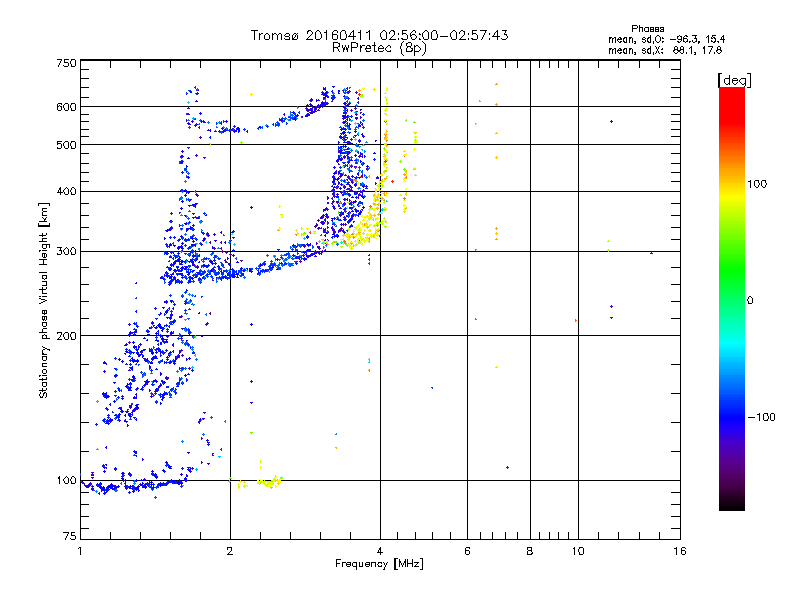
Task: Click the colorbar '100' tick label
Action: tap(757, 184)
